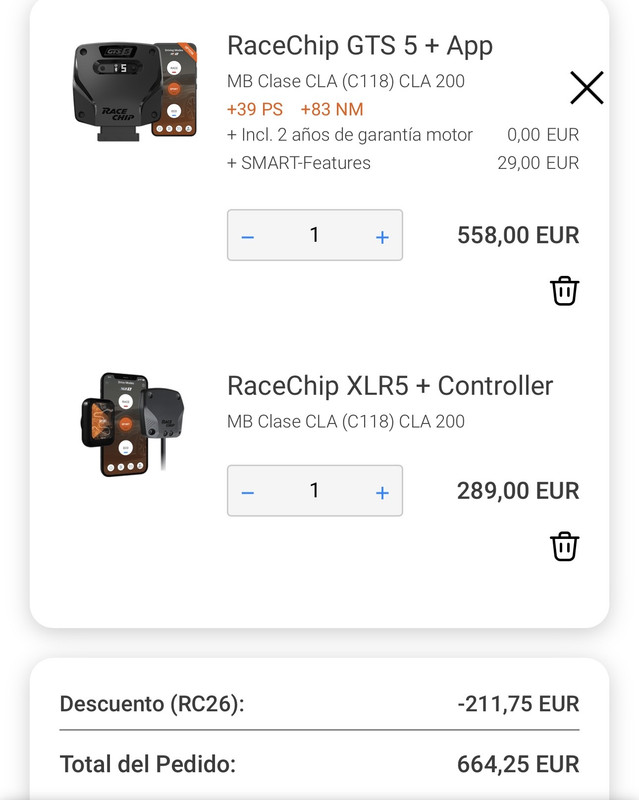This screenshot has width=639, height=800.
Task: Click the 558,00 EUR item price
Action: point(518,235)
